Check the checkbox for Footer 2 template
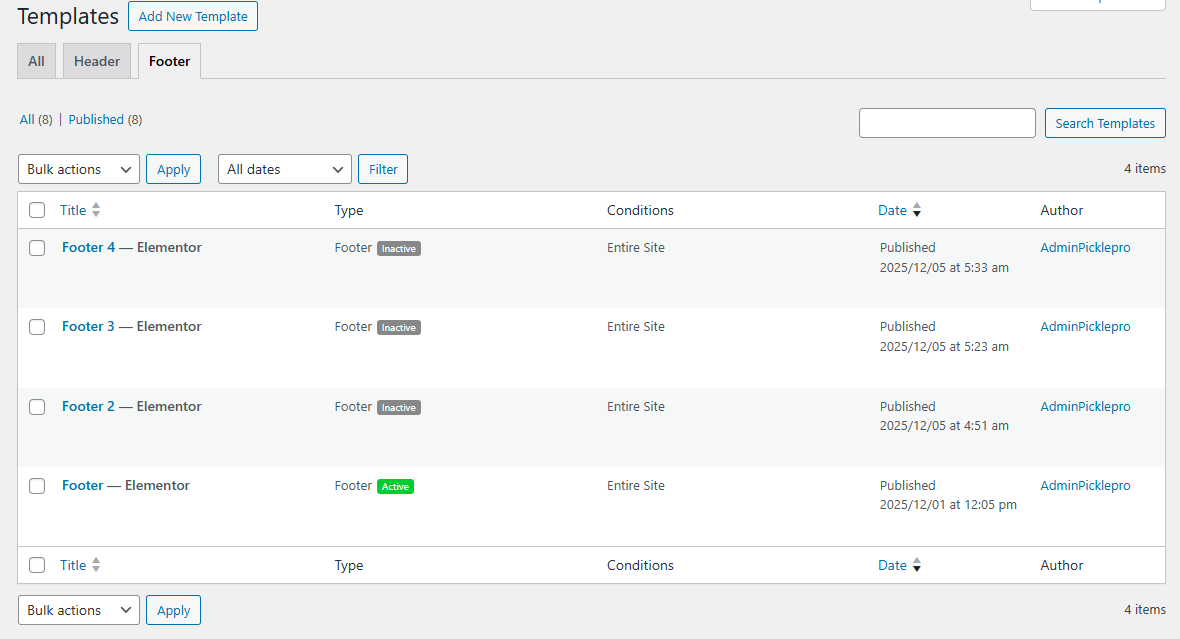Screen dimensions: 1180x639 [x=37, y=407]
